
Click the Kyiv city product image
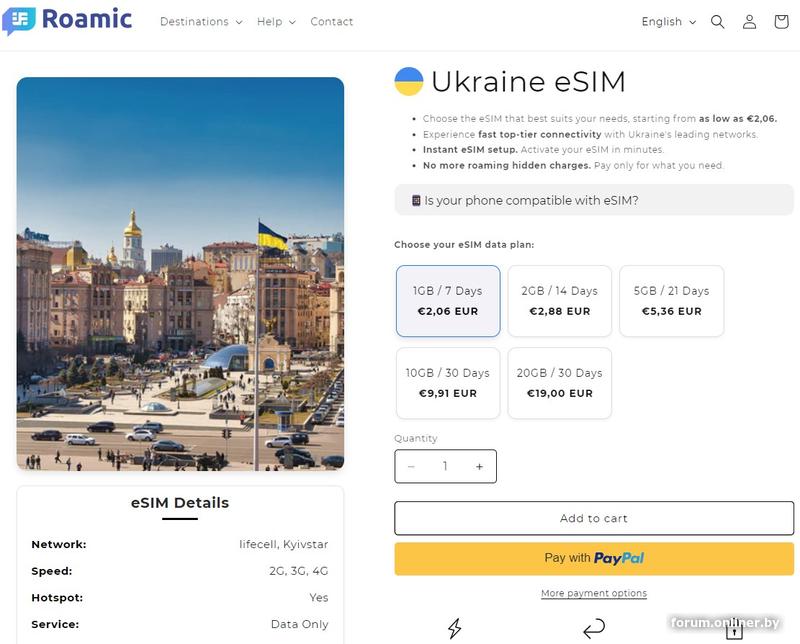click(180, 273)
